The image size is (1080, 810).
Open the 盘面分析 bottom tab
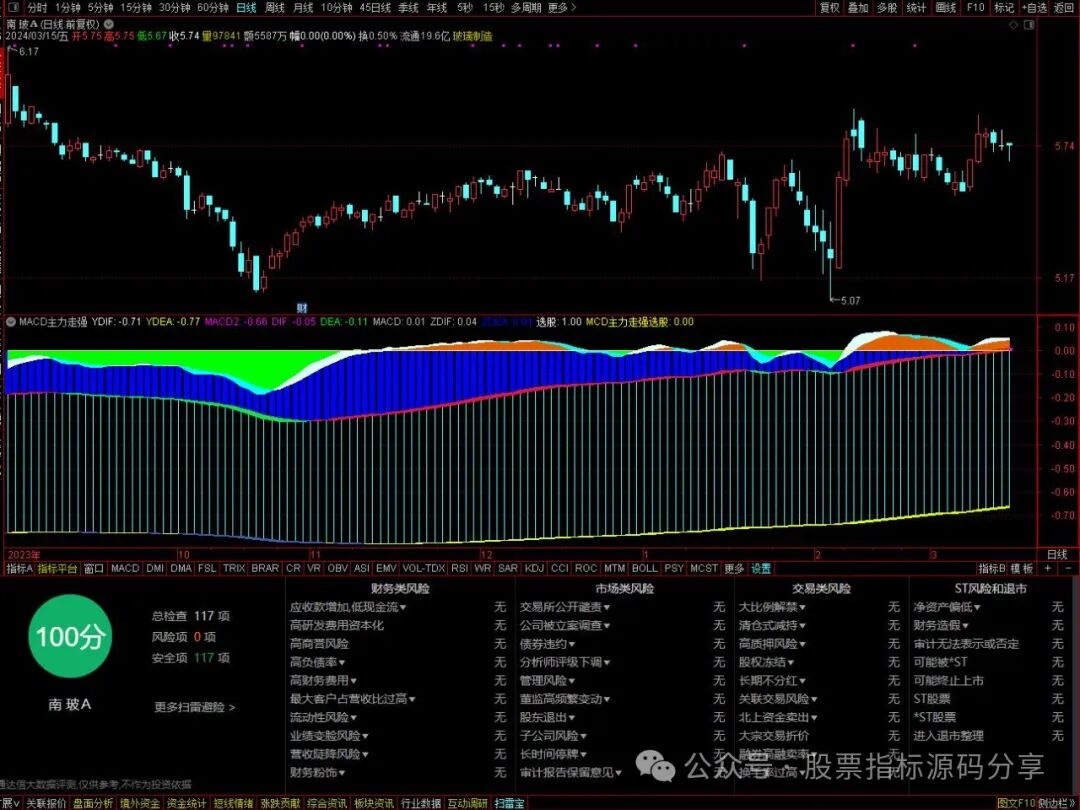click(x=93, y=803)
